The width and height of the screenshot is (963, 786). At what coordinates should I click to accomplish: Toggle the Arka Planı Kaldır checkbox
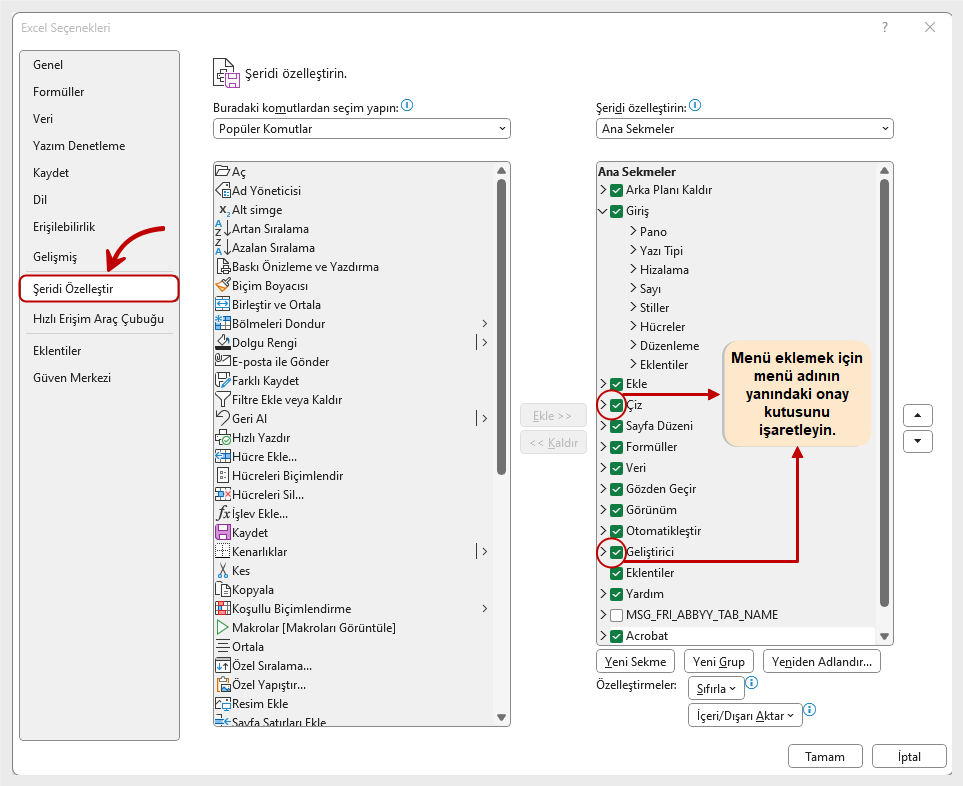[x=617, y=190]
